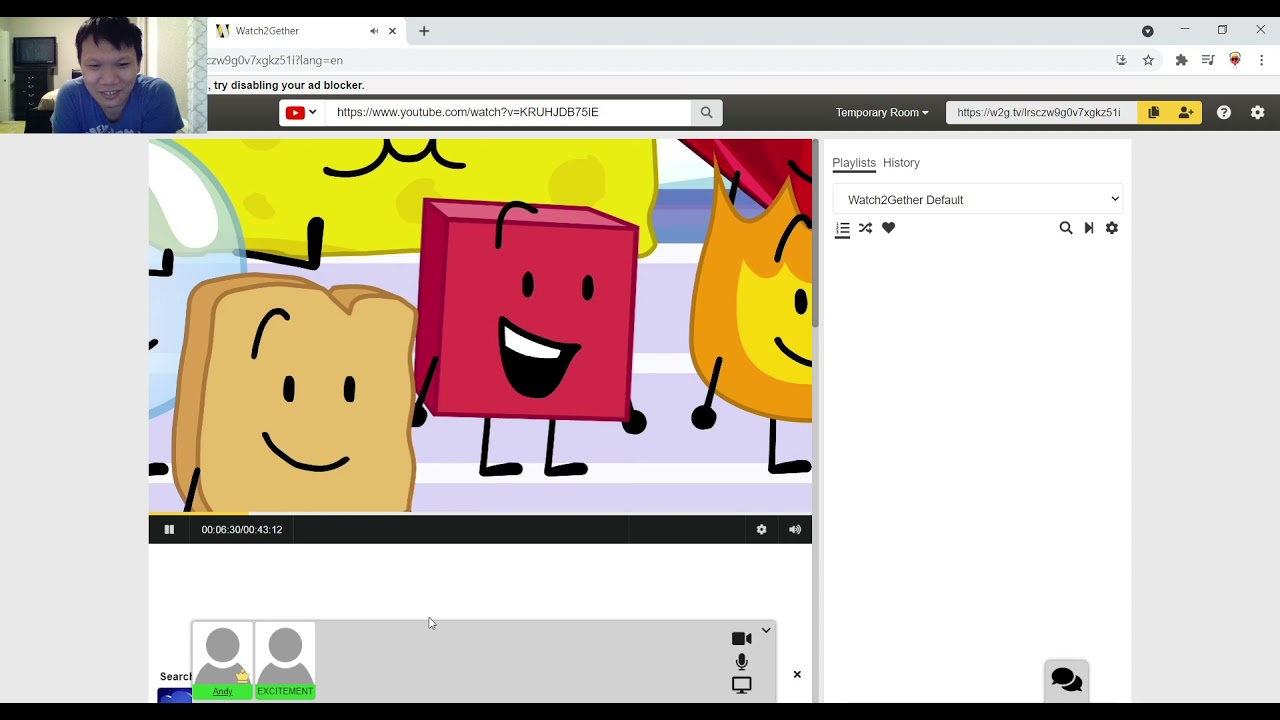Toggle webcam camera icon
This screenshot has width=1280, height=720.
tap(742, 639)
